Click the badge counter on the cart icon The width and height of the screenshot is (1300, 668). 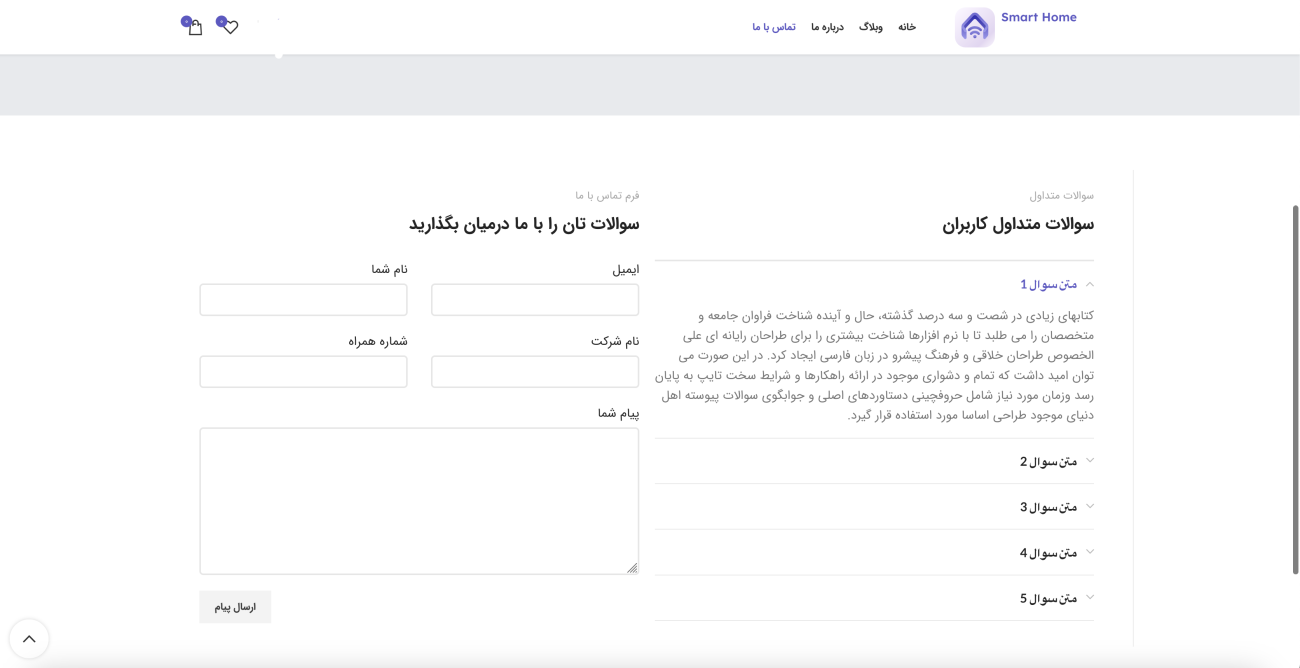point(184,20)
